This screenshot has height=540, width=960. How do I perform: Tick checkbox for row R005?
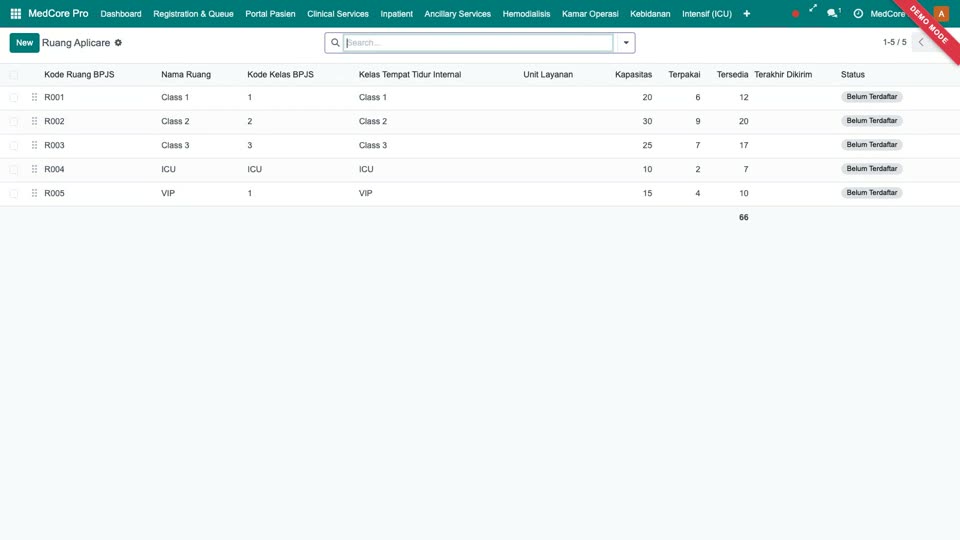13,193
